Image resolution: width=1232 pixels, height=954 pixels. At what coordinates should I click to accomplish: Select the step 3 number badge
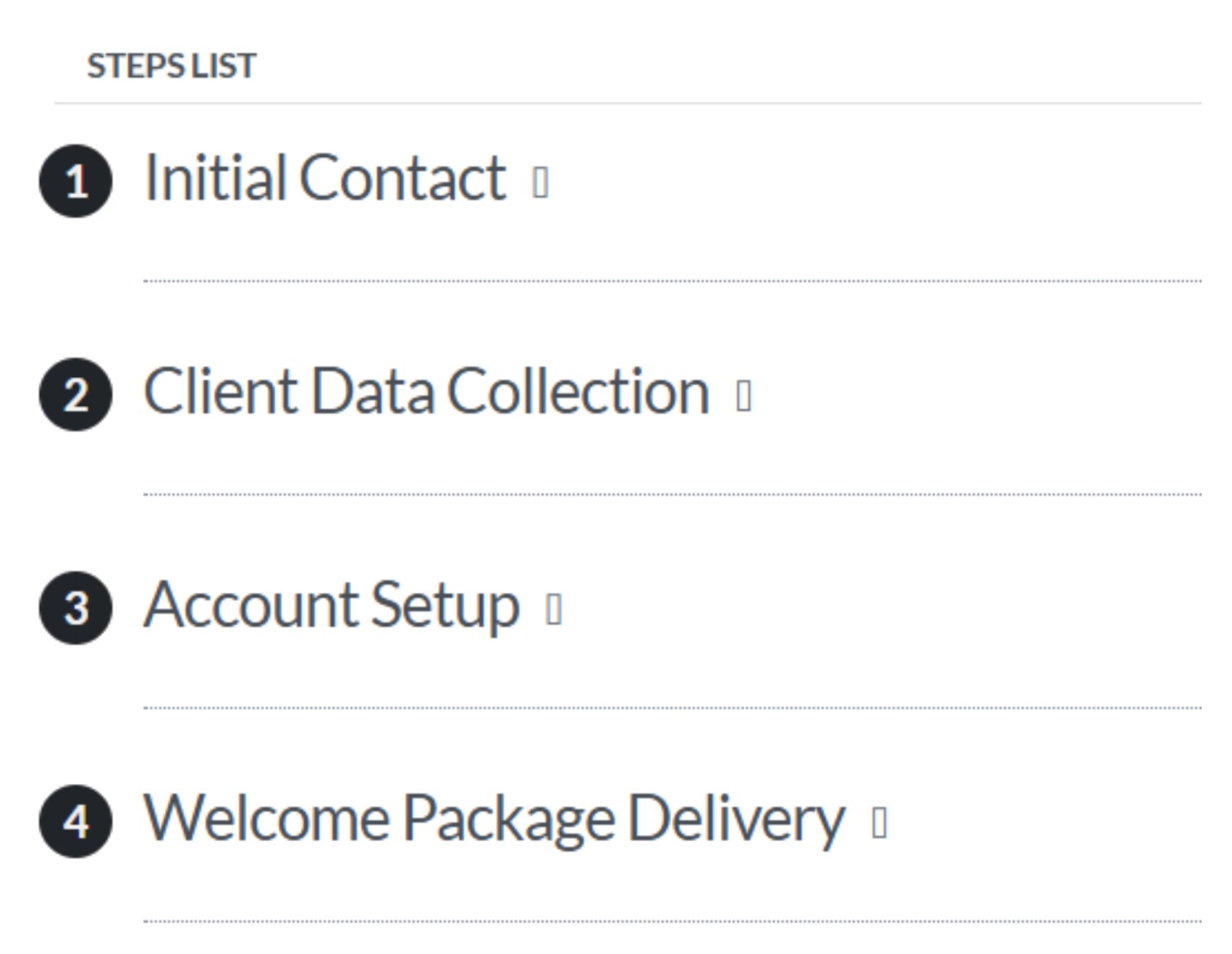click(x=75, y=608)
